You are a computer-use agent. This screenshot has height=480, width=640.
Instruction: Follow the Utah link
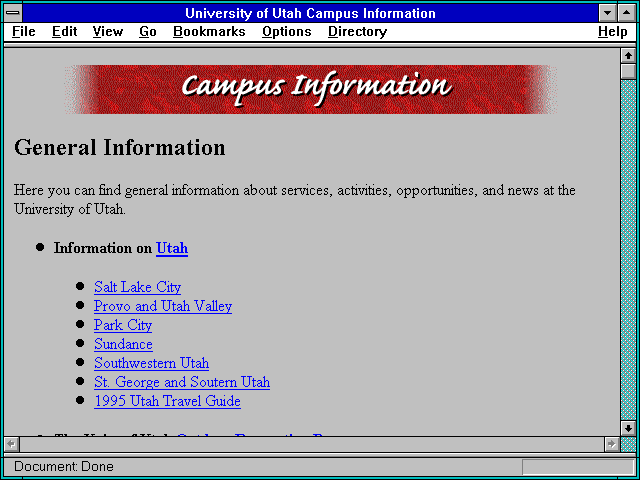[x=172, y=248]
